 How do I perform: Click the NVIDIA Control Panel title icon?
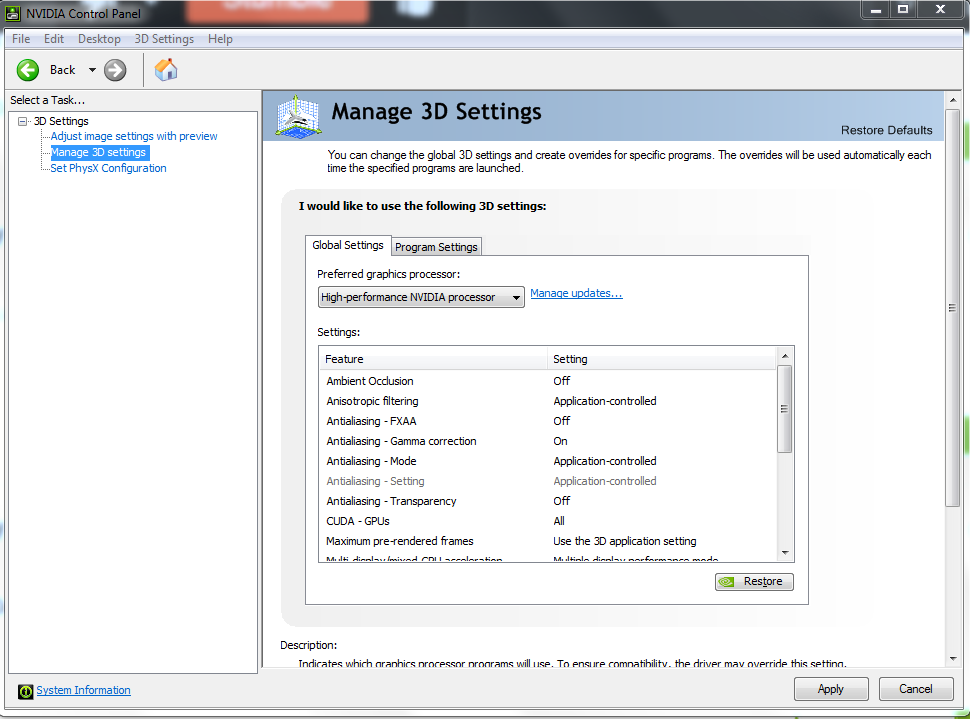(x=13, y=13)
